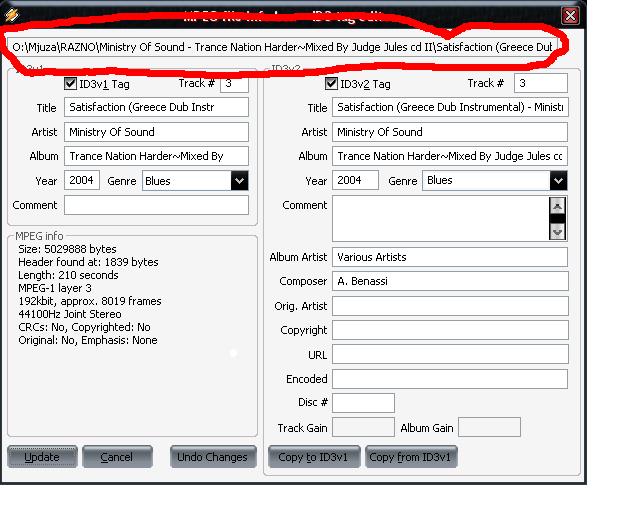
Task: Click the ID3v1 Year field
Action: click(x=82, y=181)
